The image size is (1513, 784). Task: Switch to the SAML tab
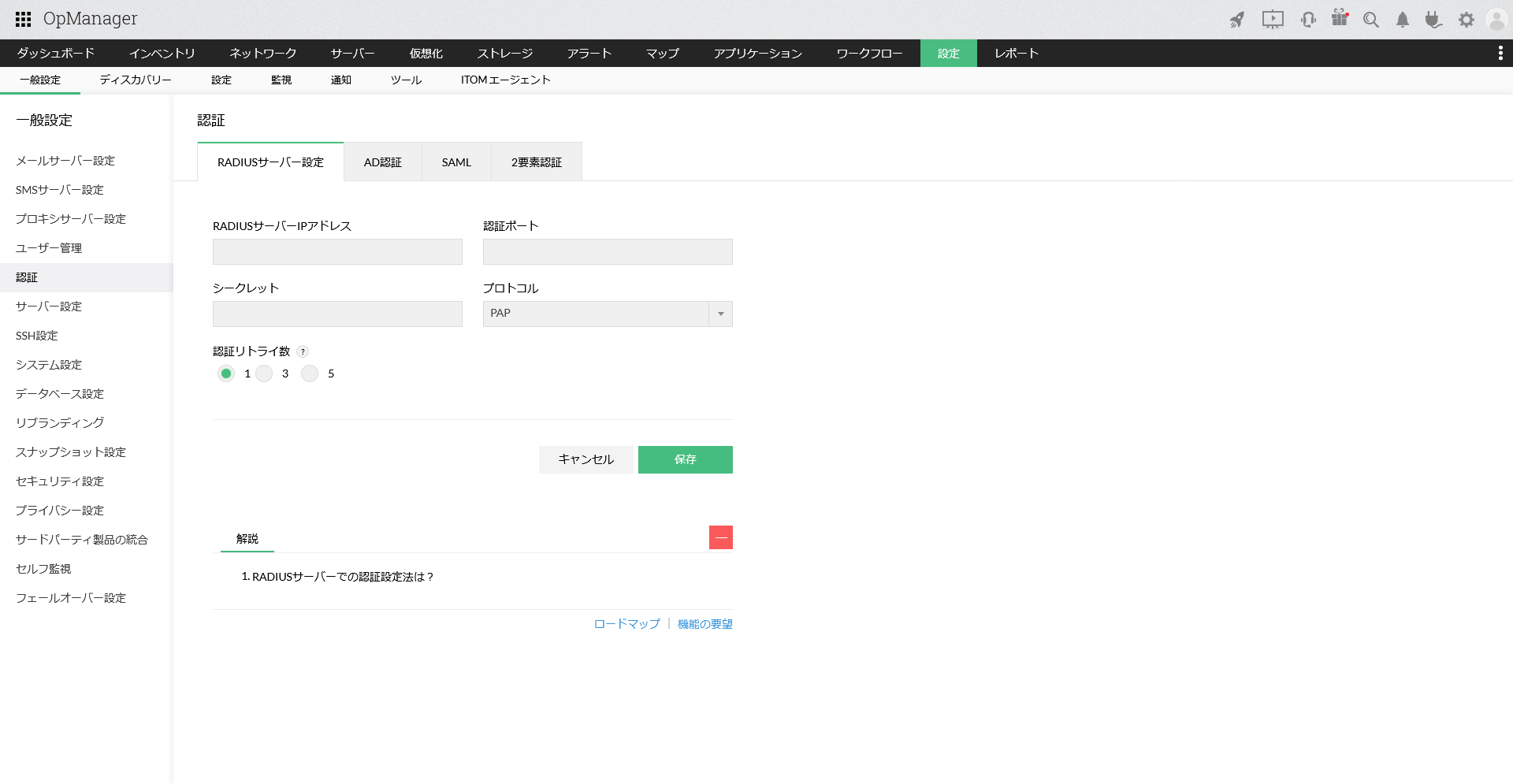[x=456, y=162]
